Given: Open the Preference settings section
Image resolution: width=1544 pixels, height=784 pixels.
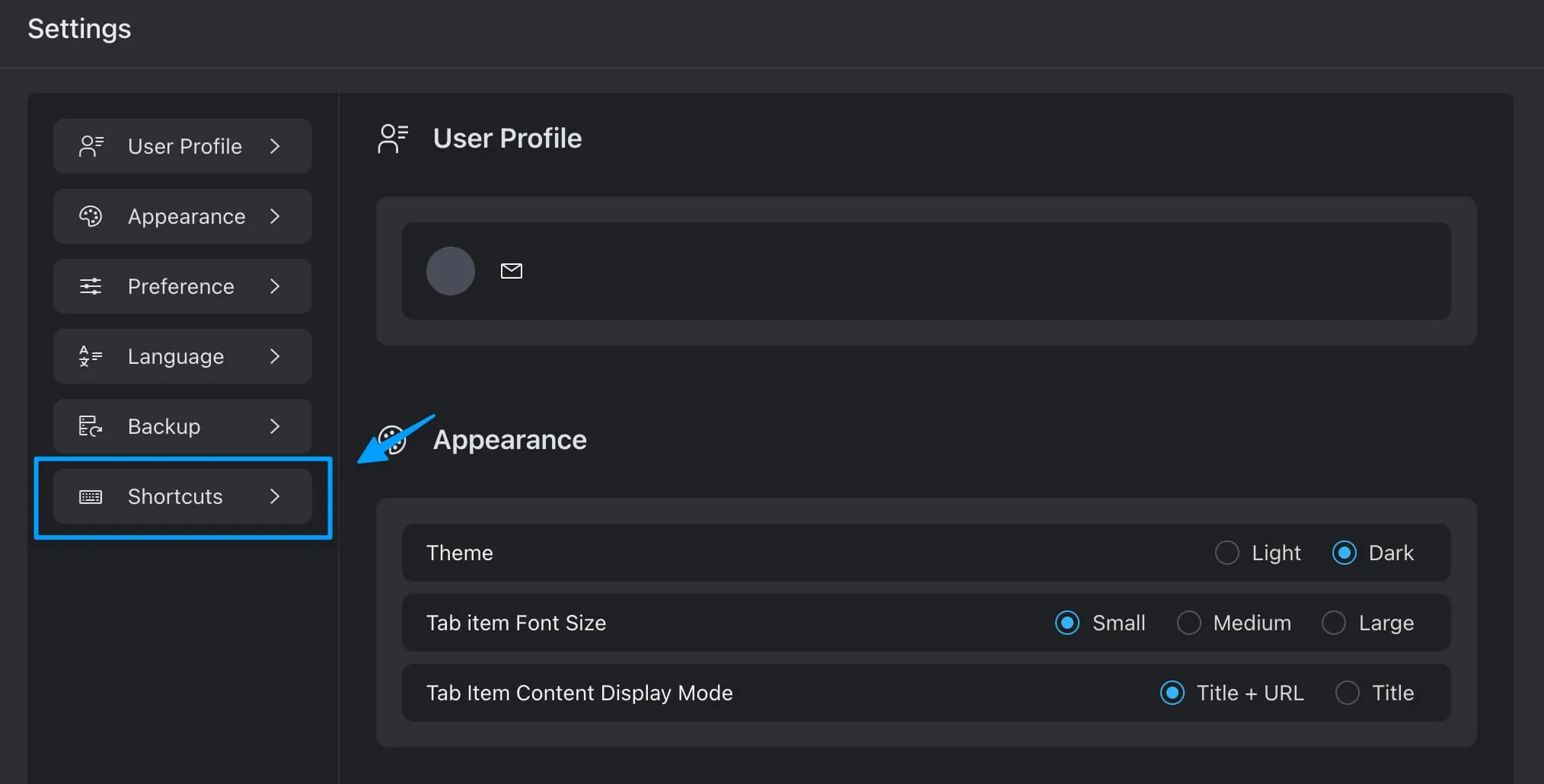Looking at the screenshot, I should [181, 286].
